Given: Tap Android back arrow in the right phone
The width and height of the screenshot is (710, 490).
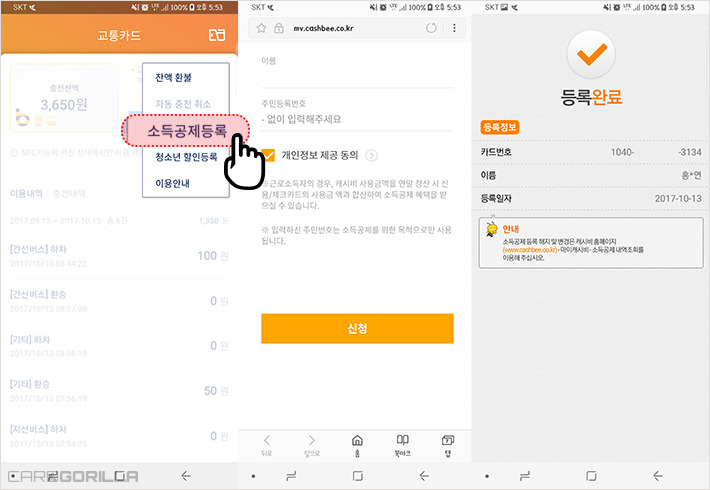Looking at the screenshot, I should pos(657,476).
